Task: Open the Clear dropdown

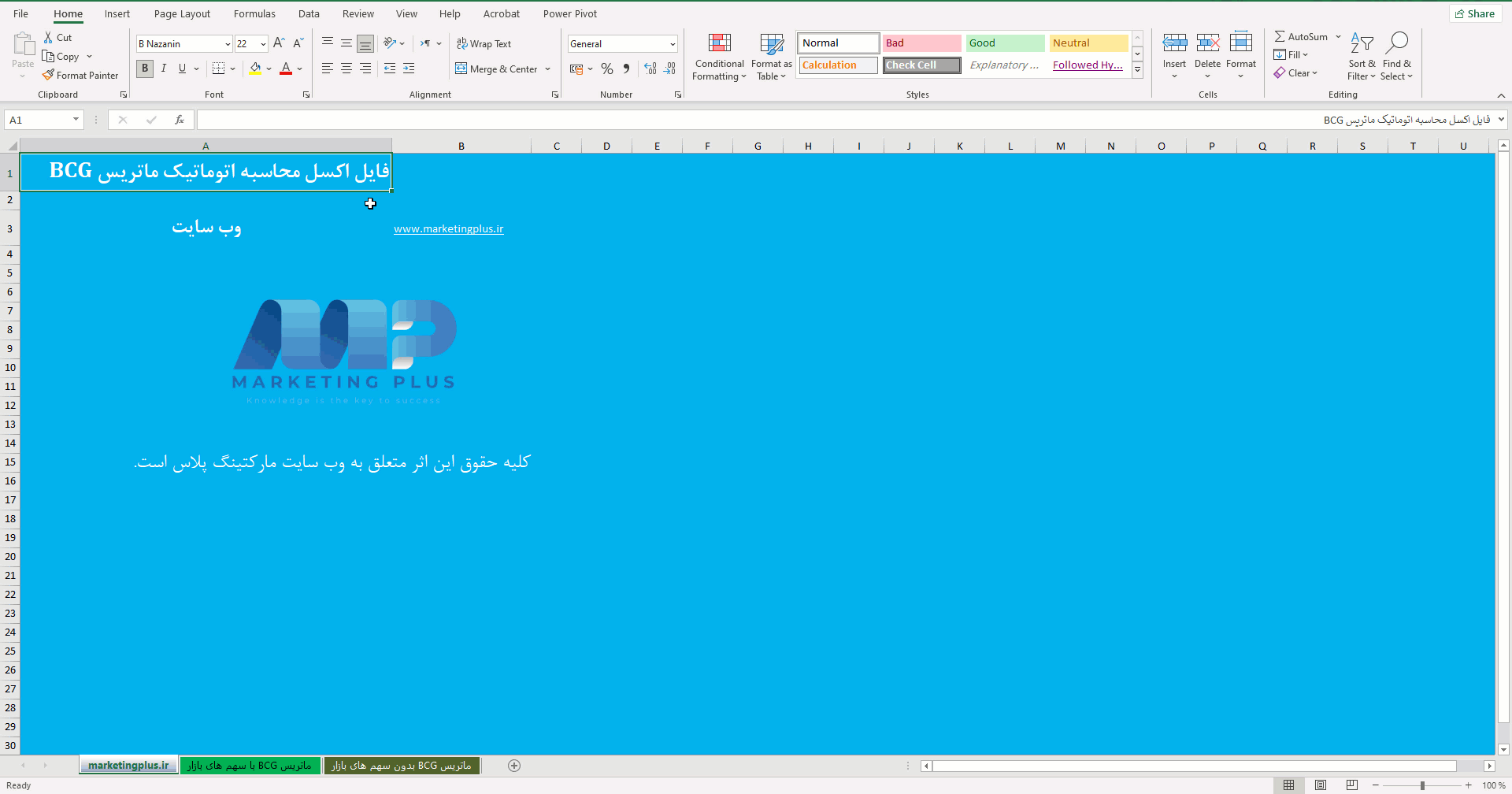Action: 1295,72
